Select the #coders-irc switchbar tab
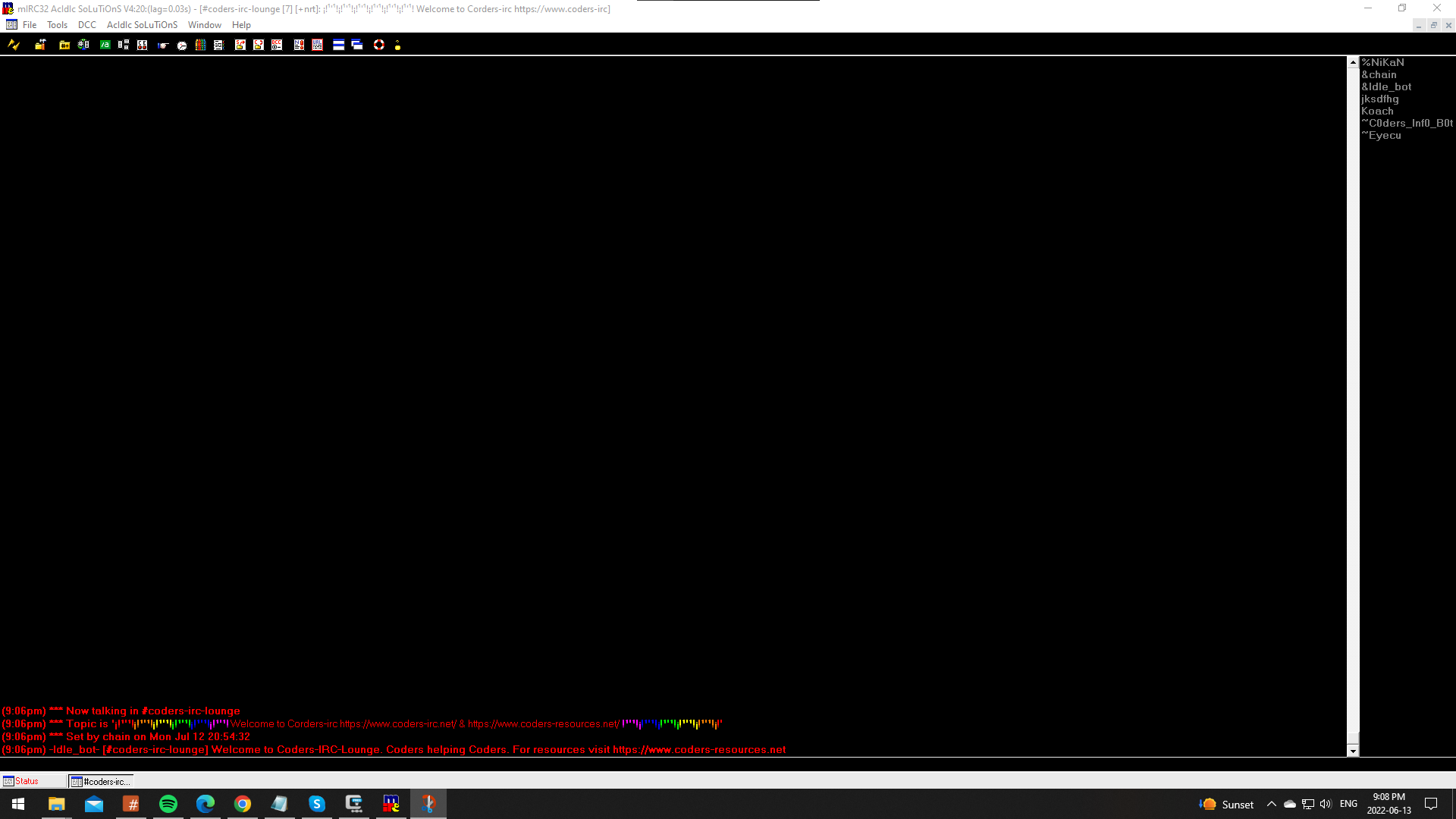1456x819 pixels. 102,781
